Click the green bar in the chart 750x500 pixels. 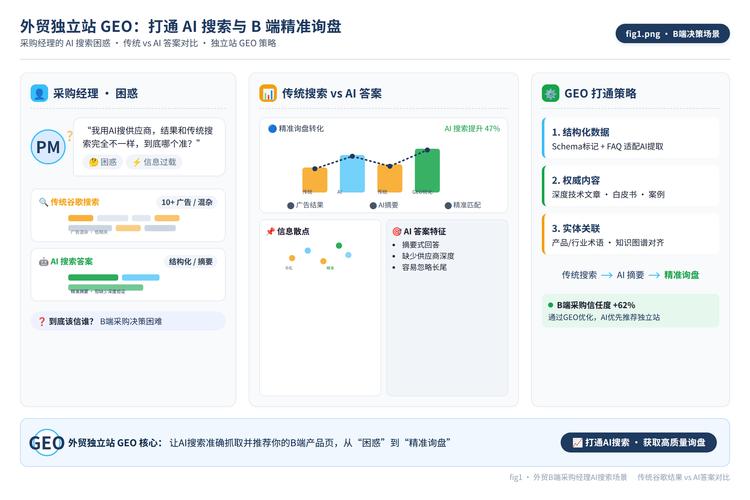pos(427,171)
